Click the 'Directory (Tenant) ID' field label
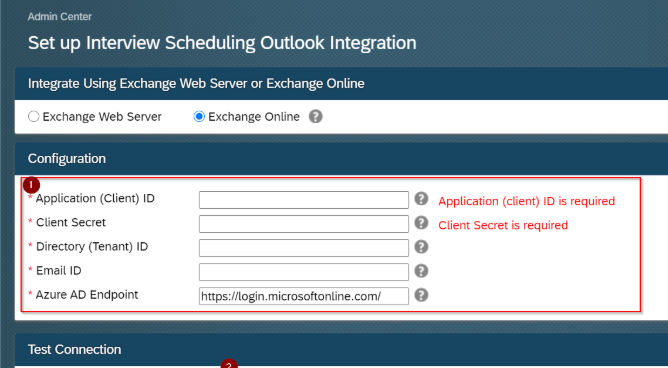 click(92, 247)
